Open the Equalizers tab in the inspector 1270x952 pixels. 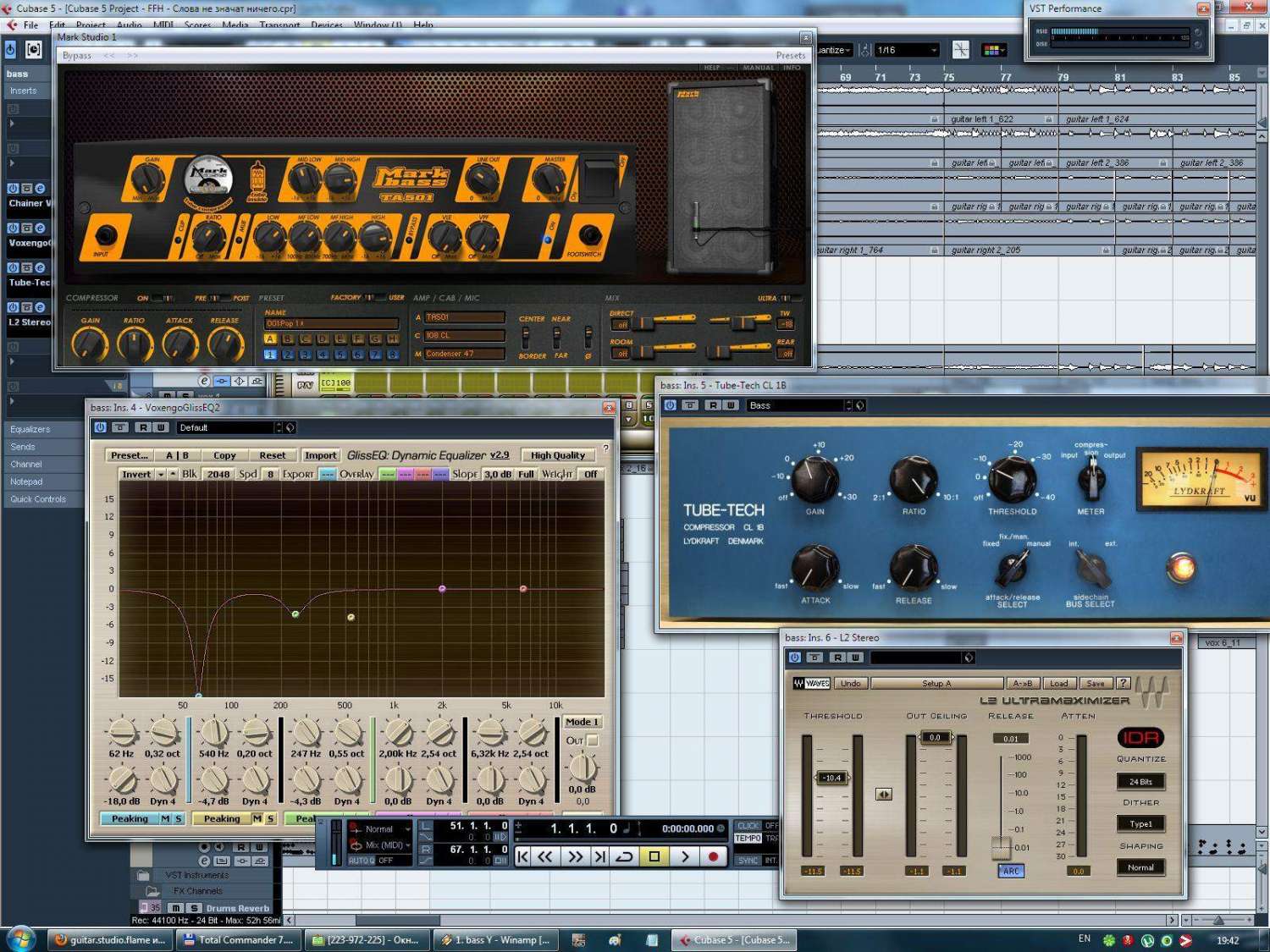(30, 429)
